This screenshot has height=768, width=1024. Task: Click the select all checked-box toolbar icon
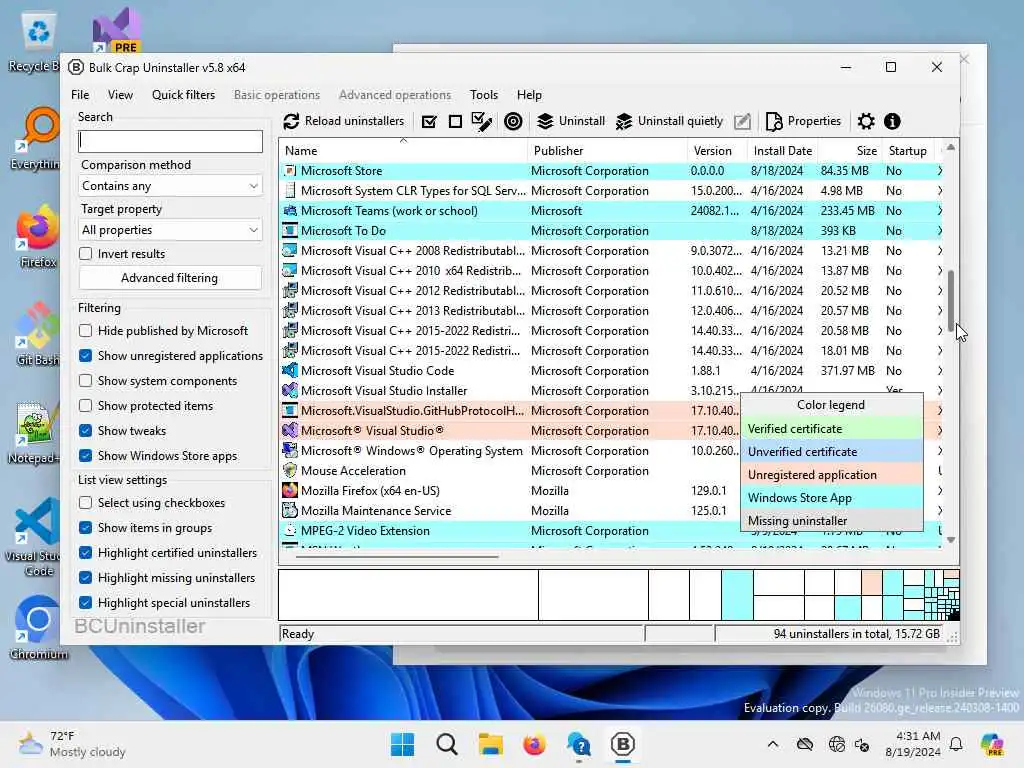(x=429, y=121)
